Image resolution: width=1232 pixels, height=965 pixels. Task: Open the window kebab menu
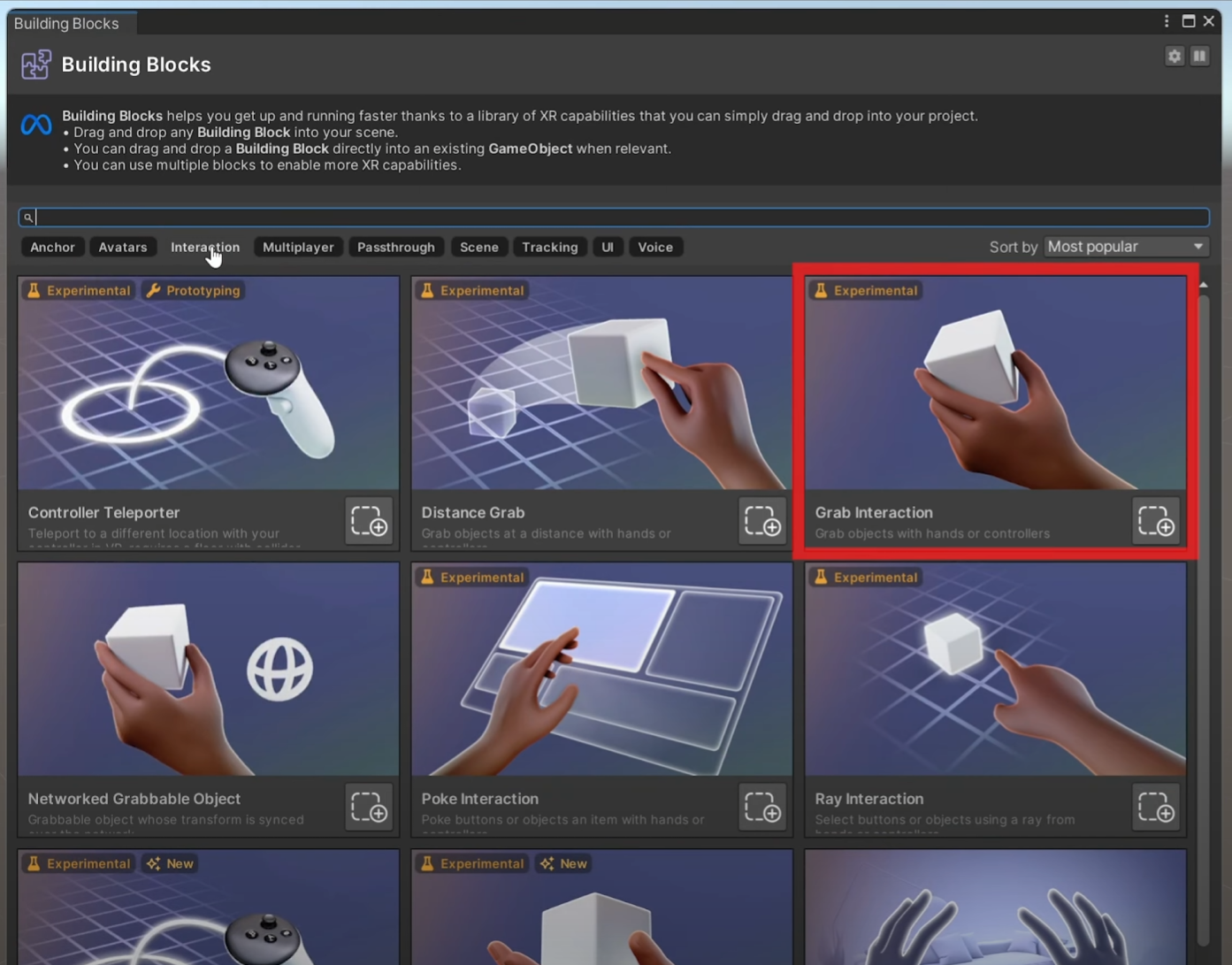point(1167,21)
